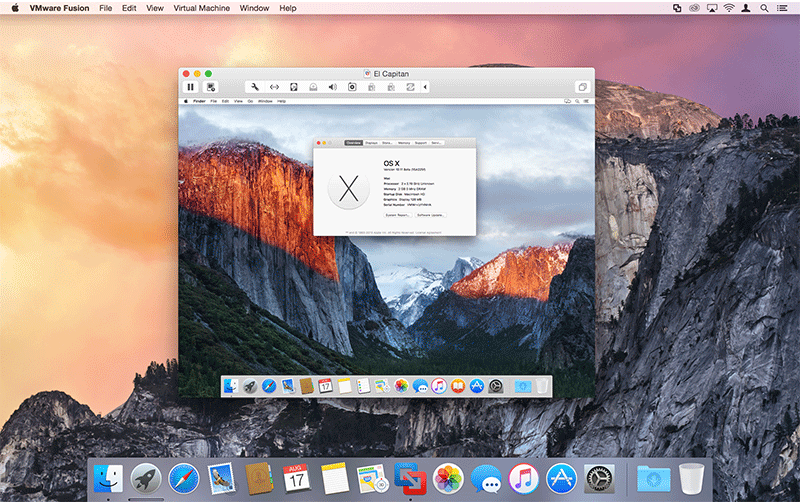Launch Safari from host dock
This screenshot has height=502, width=800.
click(x=184, y=479)
